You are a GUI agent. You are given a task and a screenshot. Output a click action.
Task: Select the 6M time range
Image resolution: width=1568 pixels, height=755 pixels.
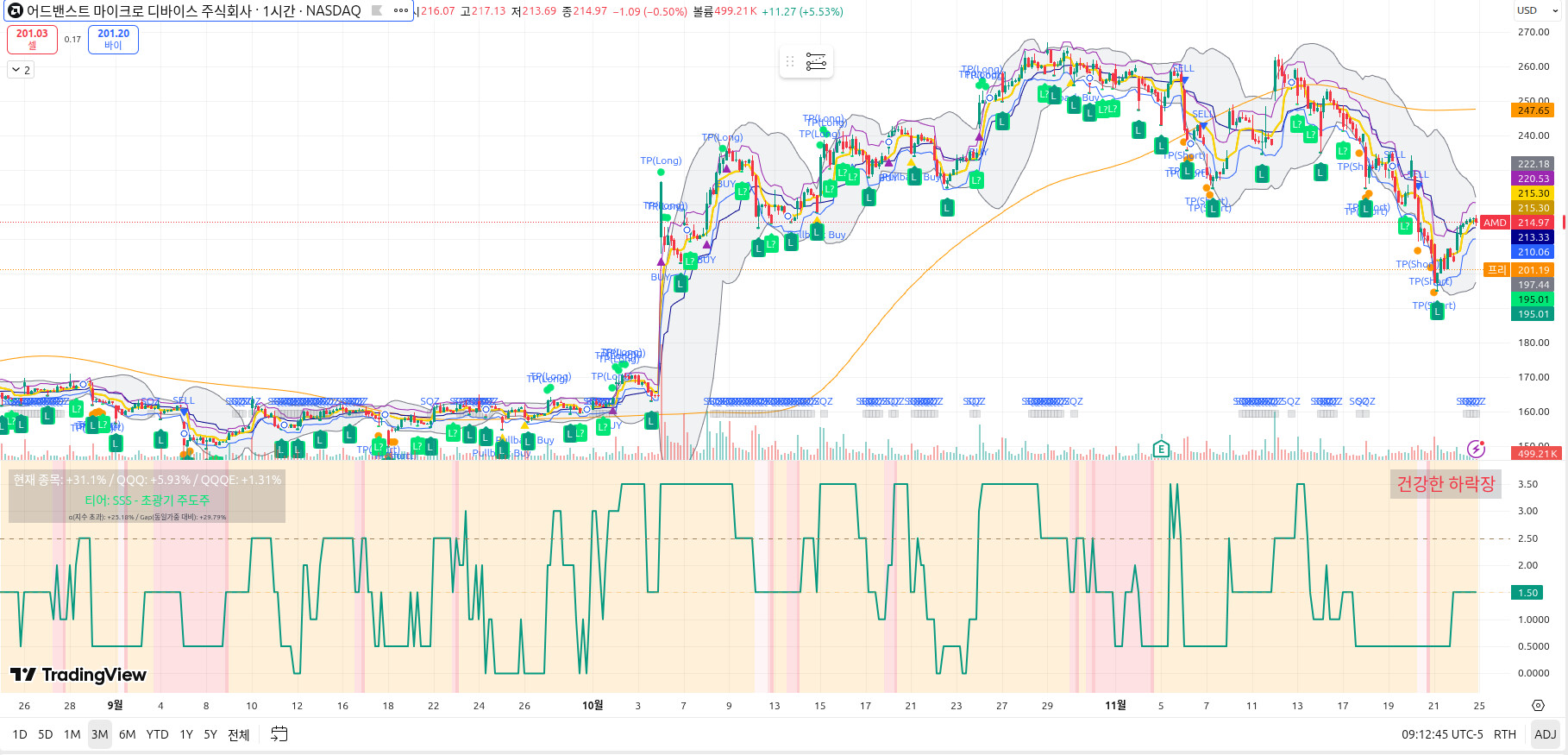coord(127,734)
